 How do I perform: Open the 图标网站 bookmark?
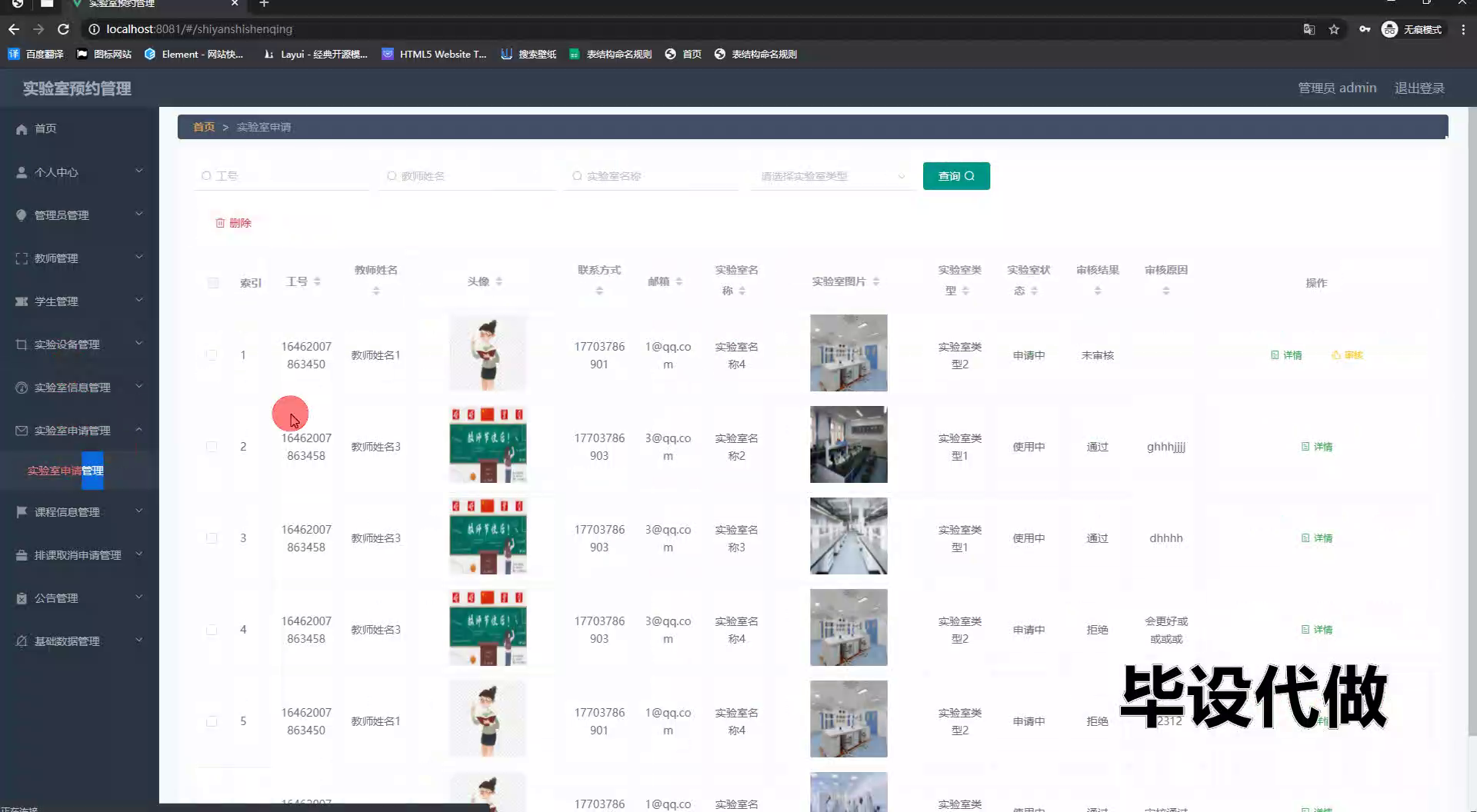coord(104,54)
